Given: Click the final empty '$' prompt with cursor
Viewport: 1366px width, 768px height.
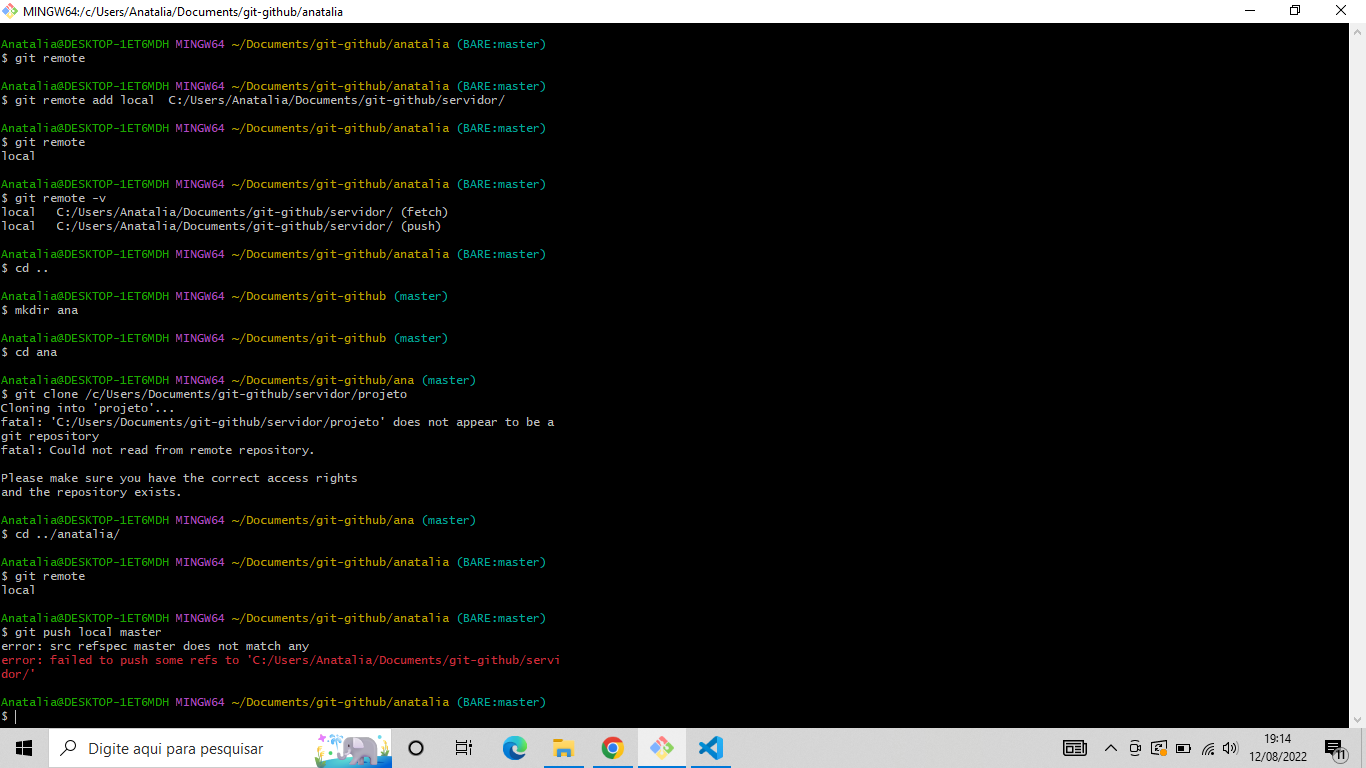Looking at the screenshot, I should 9,716.
